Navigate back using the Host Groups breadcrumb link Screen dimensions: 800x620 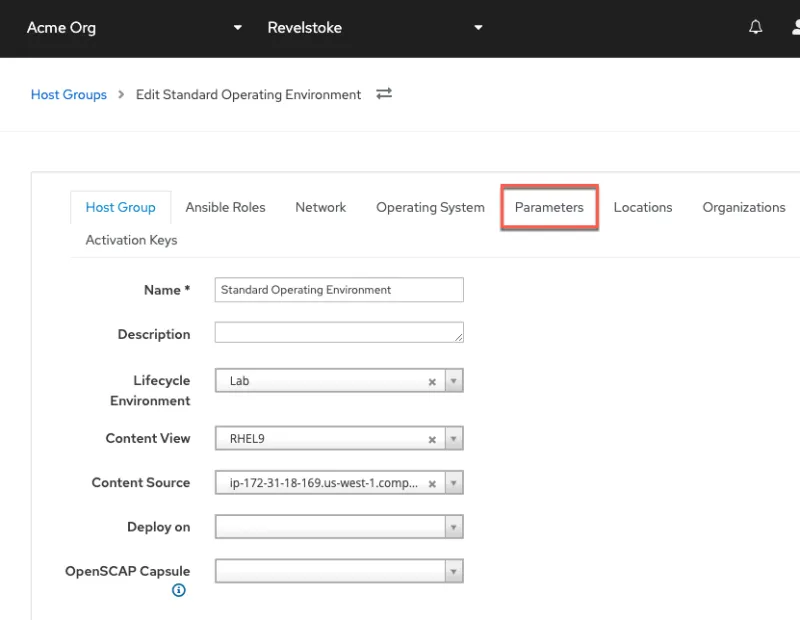pyautogui.click(x=68, y=94)
